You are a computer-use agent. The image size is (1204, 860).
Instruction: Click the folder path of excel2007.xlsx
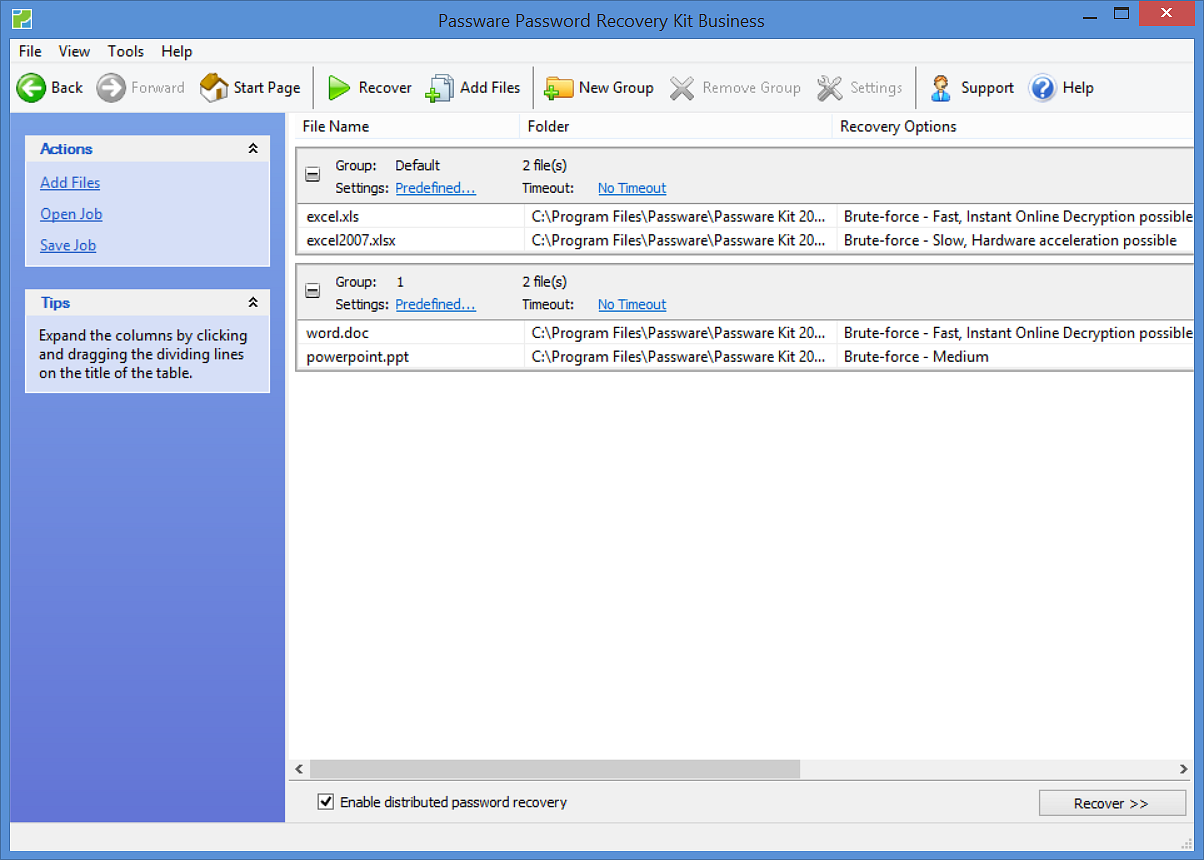pos(679,240)
